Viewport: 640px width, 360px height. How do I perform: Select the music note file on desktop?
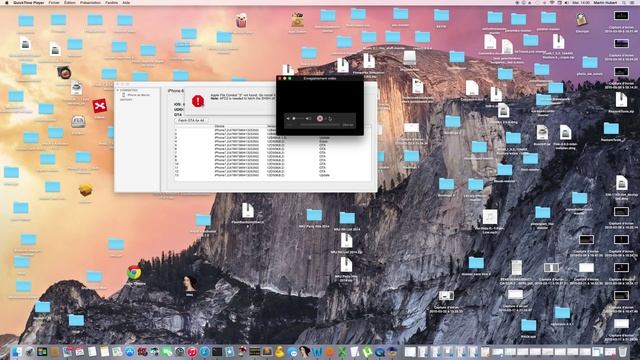click(490, 217)
